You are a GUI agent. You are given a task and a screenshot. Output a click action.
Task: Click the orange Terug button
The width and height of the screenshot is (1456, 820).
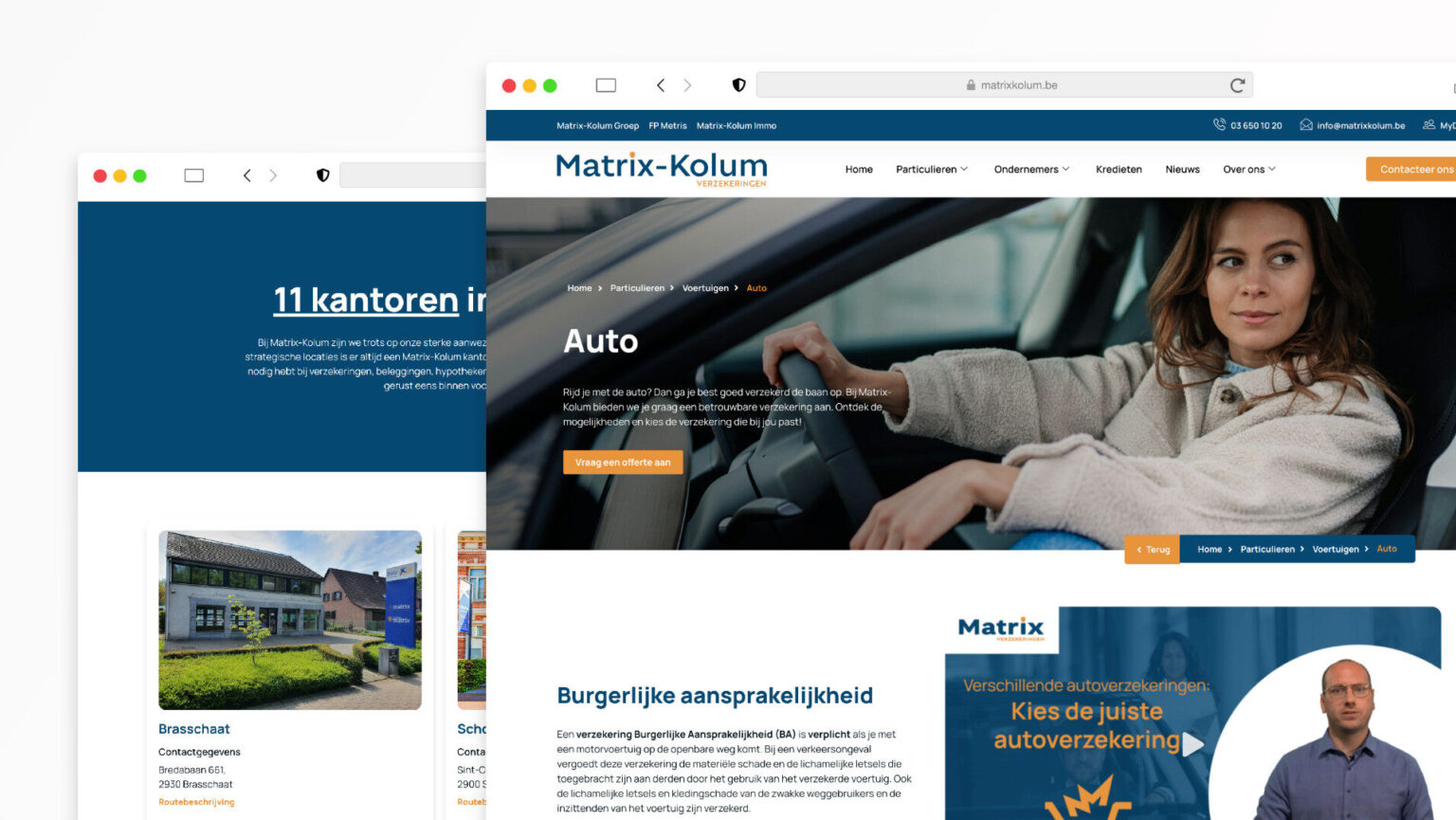click(1153, 550)
